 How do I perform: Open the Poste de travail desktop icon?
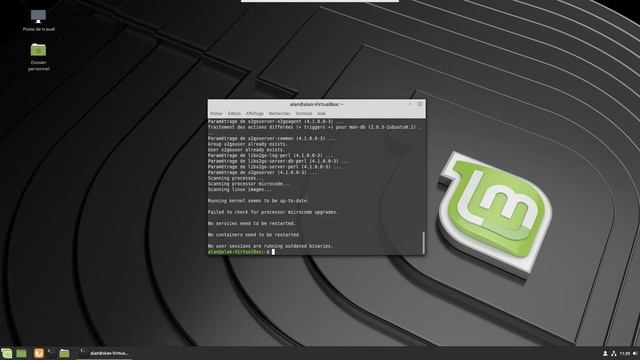pos(38,20)
